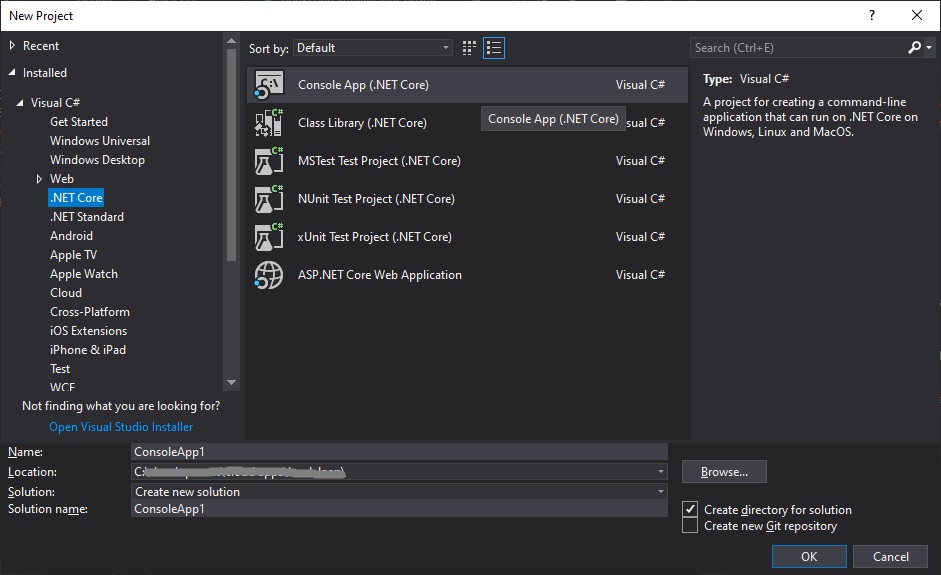Select Cross-Platform category
The width and height of the screenshot is (941, 575).
90,312
